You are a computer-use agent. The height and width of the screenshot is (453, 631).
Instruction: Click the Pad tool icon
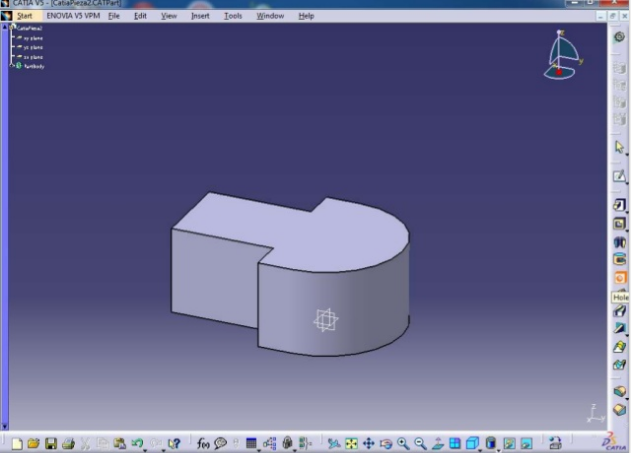click(x=619, y=205)
